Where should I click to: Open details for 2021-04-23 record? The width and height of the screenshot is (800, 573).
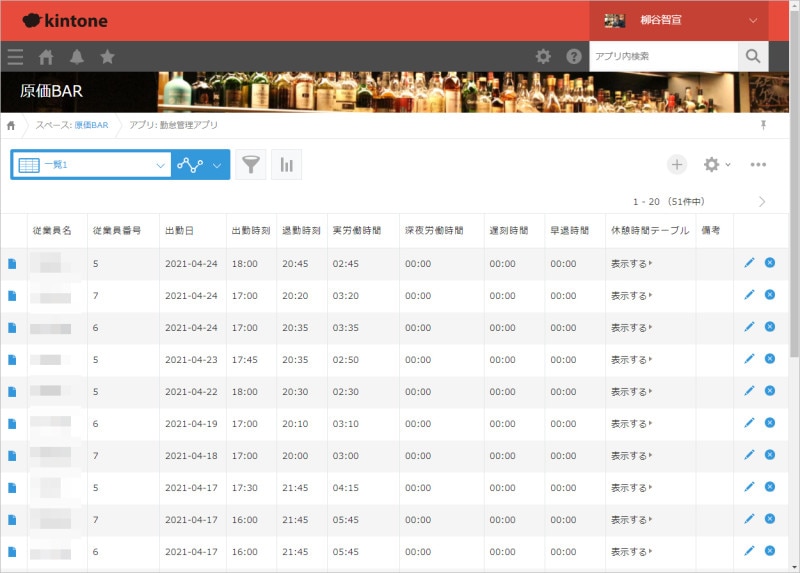(12, 360)
